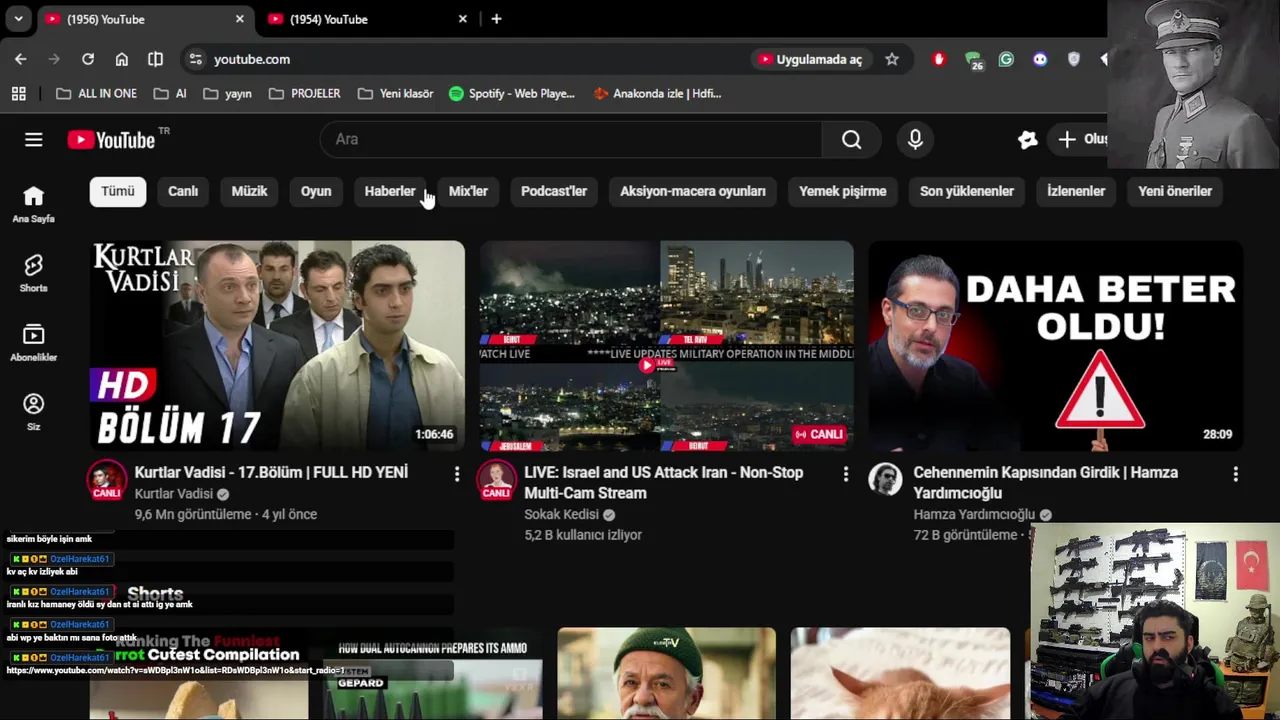Open the Sokak Kedisi channel avatar
The height and width of the screenshot is (720, 1280).
[x=496, y=480]
